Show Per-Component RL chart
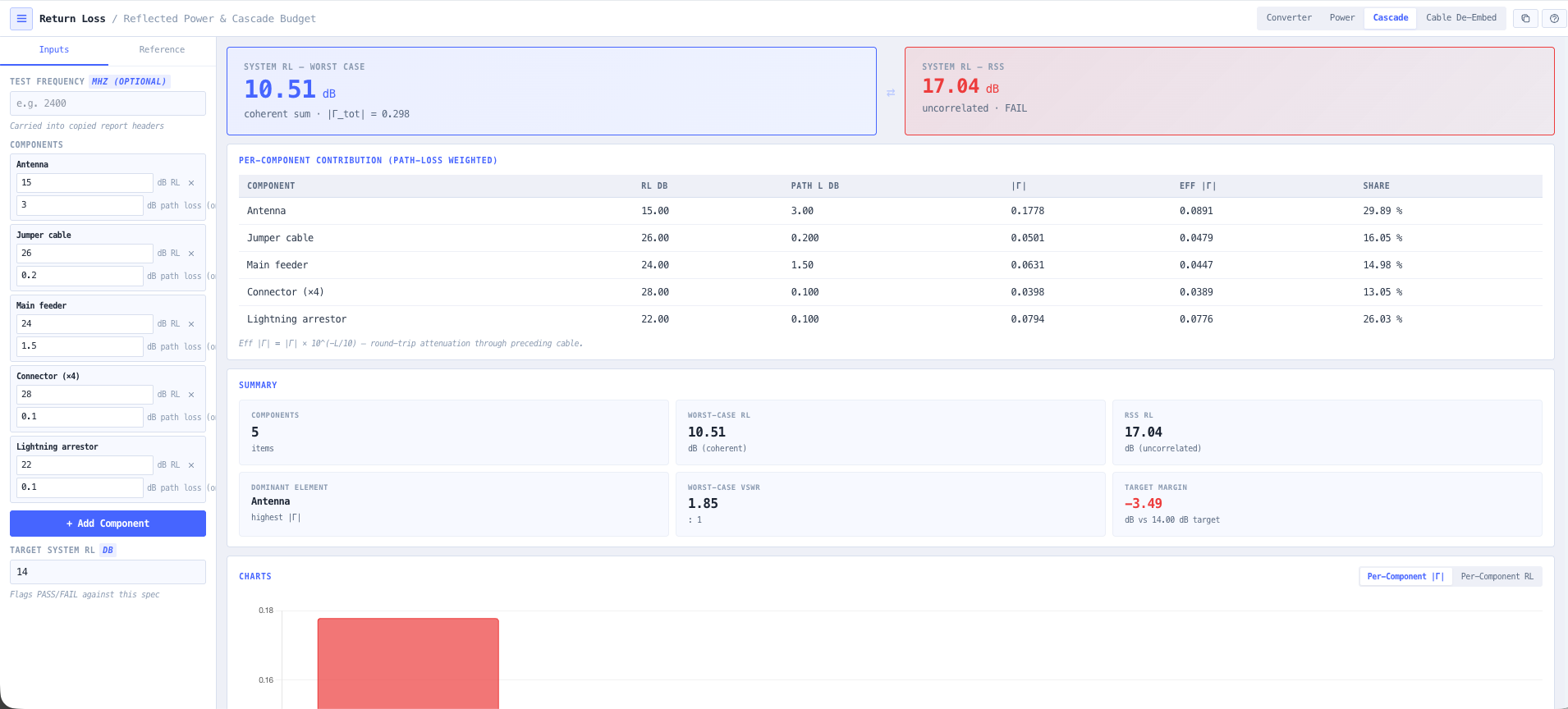This screenshot has width=1568, height=709. click(1497, 577)
